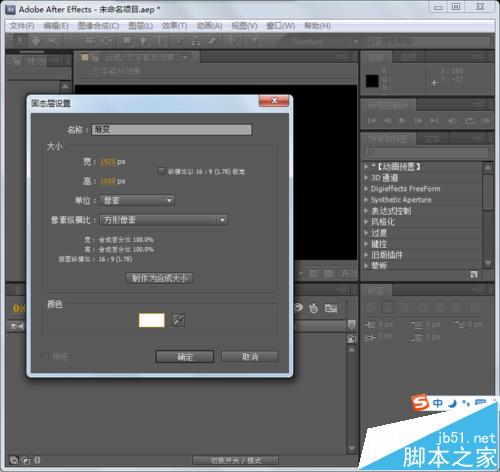Viewport: 500px width, 472px height.
Task: Click the height value 1080
Action: (x=108, y=181)
